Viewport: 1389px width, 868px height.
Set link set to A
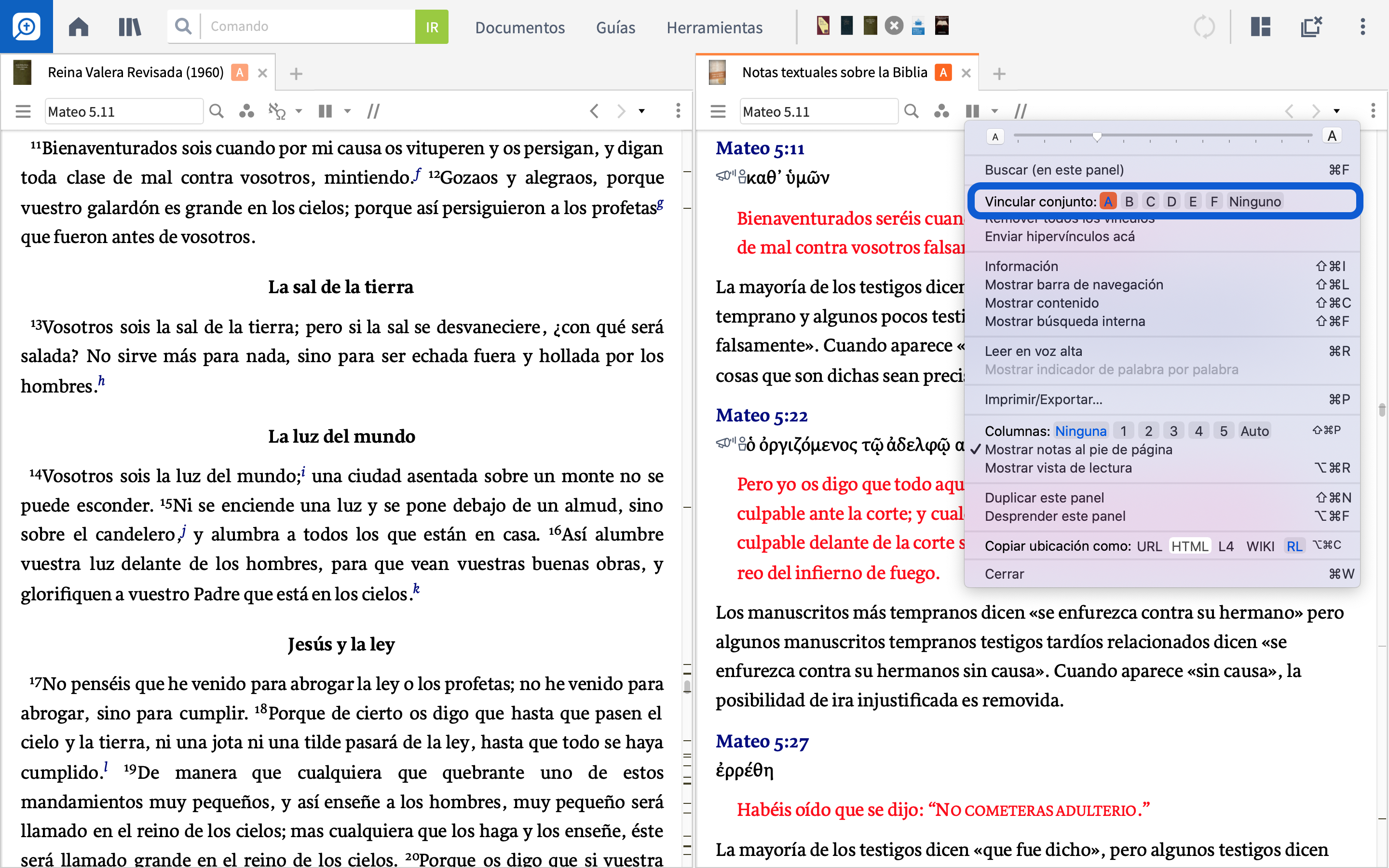[1108, 202]
